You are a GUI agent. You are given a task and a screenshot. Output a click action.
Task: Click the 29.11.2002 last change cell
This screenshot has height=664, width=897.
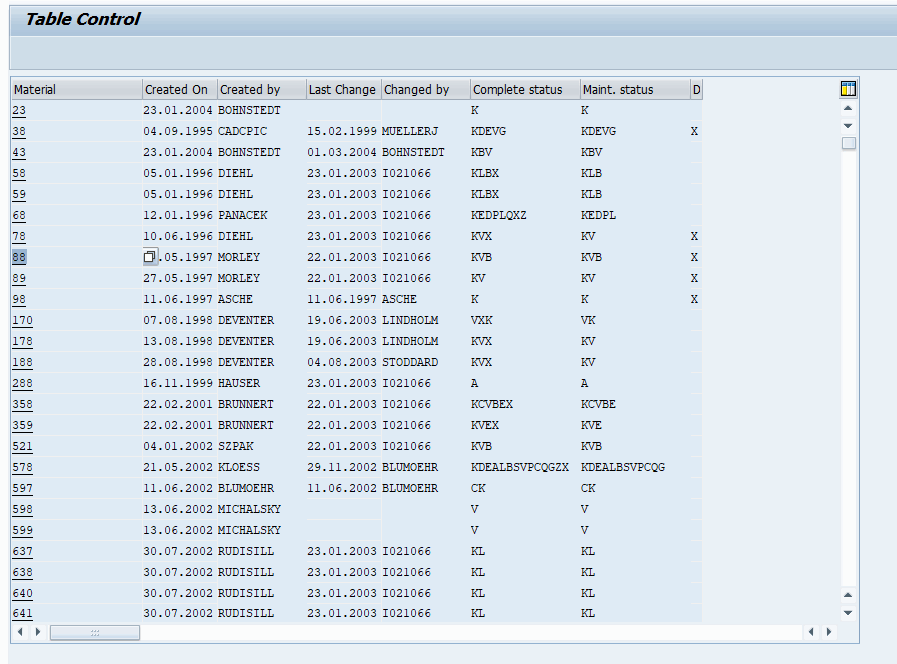(342, 467)
